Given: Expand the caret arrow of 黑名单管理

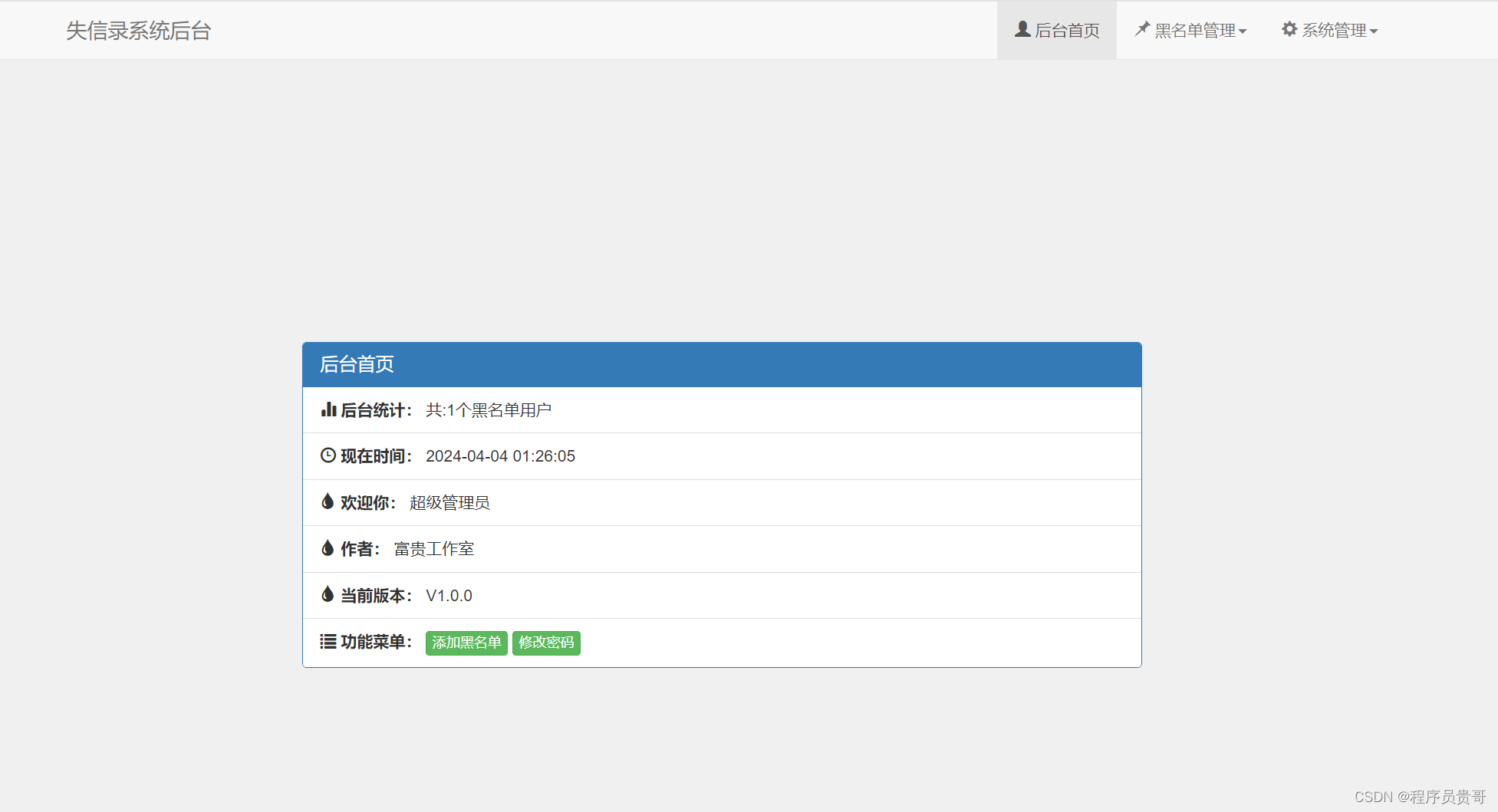Looking at the screenshot, I should pyautogui.click(x=1243, y=31).
